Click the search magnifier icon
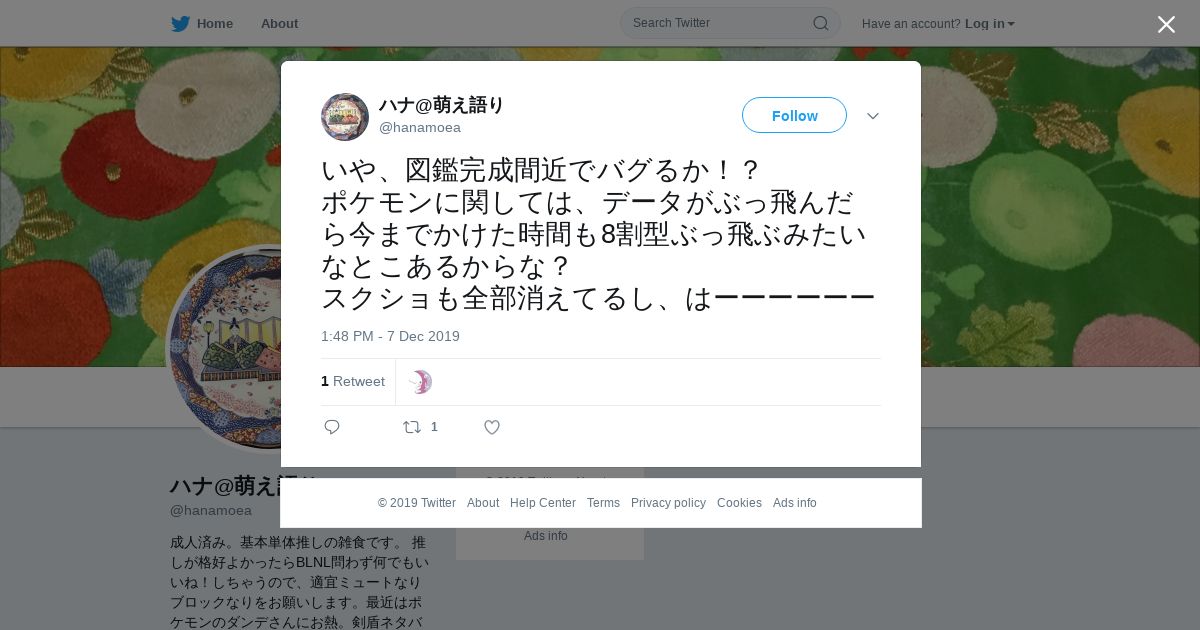This screenshot has width=1200, height=630. pos(820,23)
